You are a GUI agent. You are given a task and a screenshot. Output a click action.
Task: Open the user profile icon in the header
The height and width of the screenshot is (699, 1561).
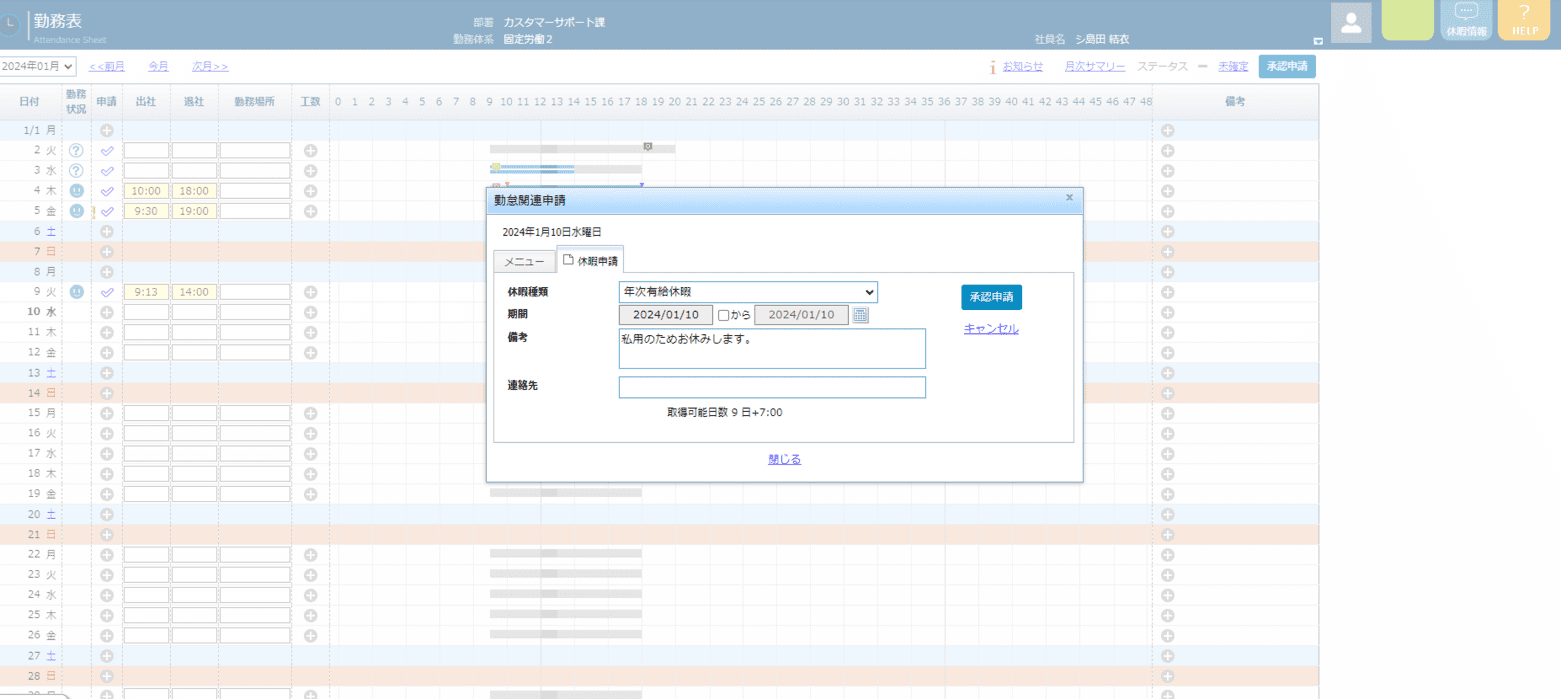pyautogui.click(x=1350, y=23)
